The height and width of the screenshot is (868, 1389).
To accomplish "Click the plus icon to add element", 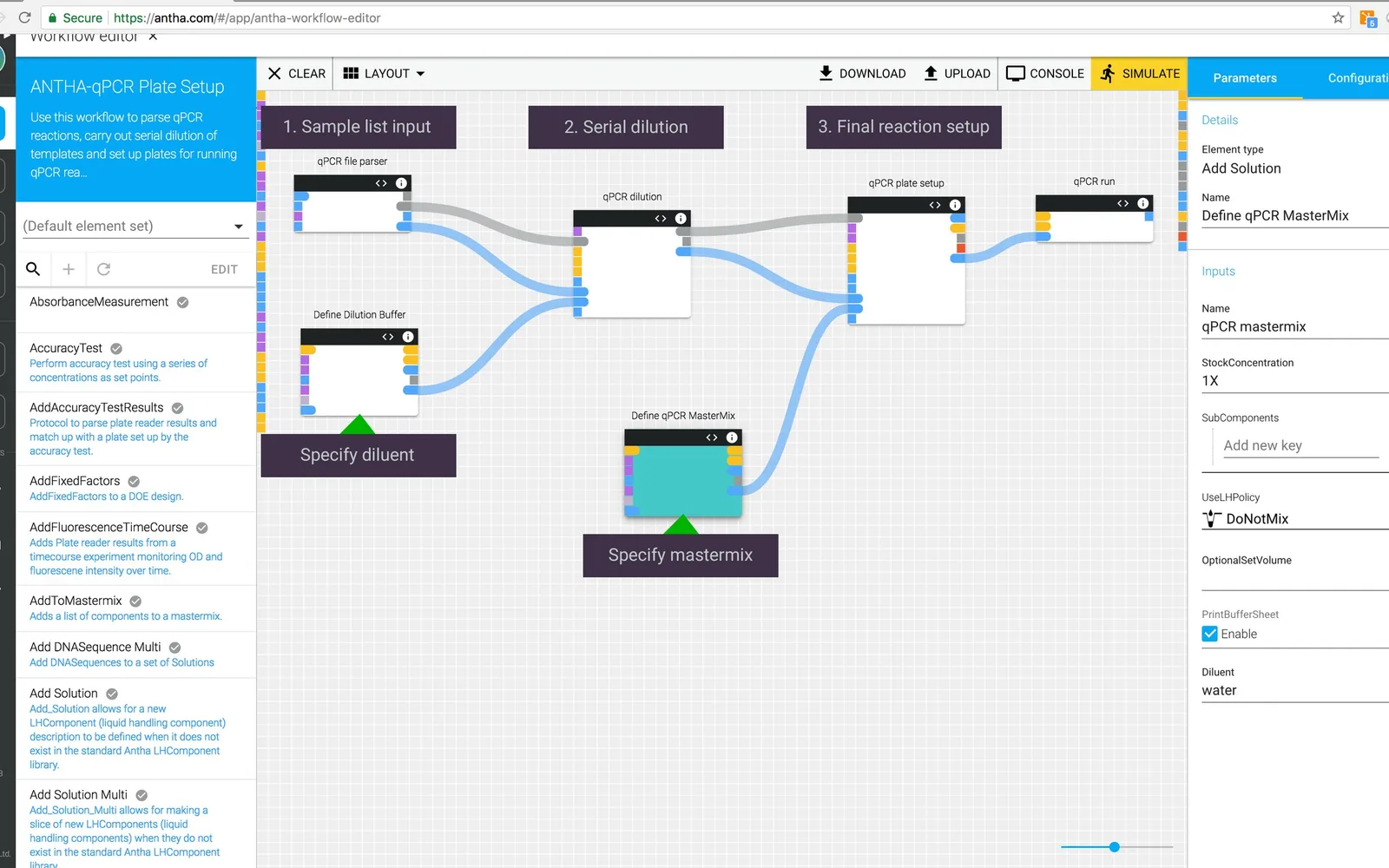I will click(69, 269).
